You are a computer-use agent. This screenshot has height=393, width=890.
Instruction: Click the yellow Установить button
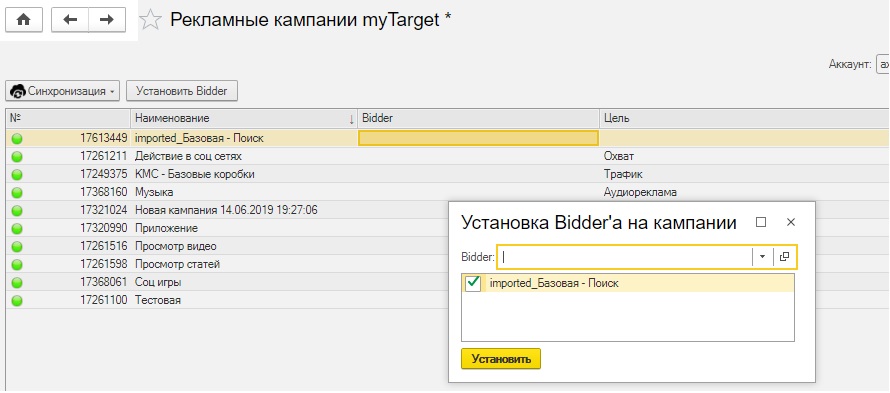click(x=501, y=359)
